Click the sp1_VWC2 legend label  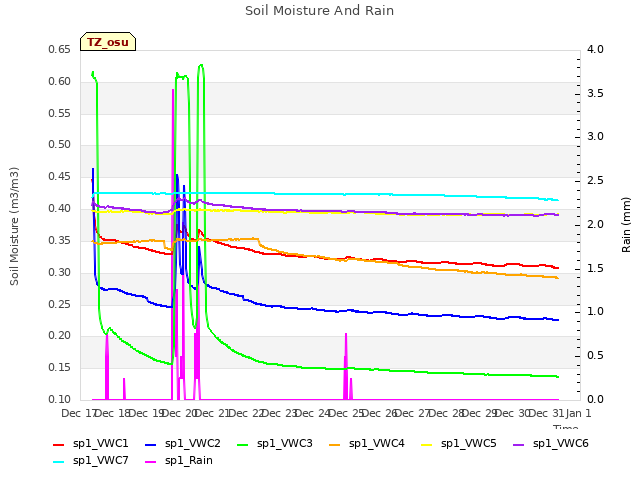(193, 443)
